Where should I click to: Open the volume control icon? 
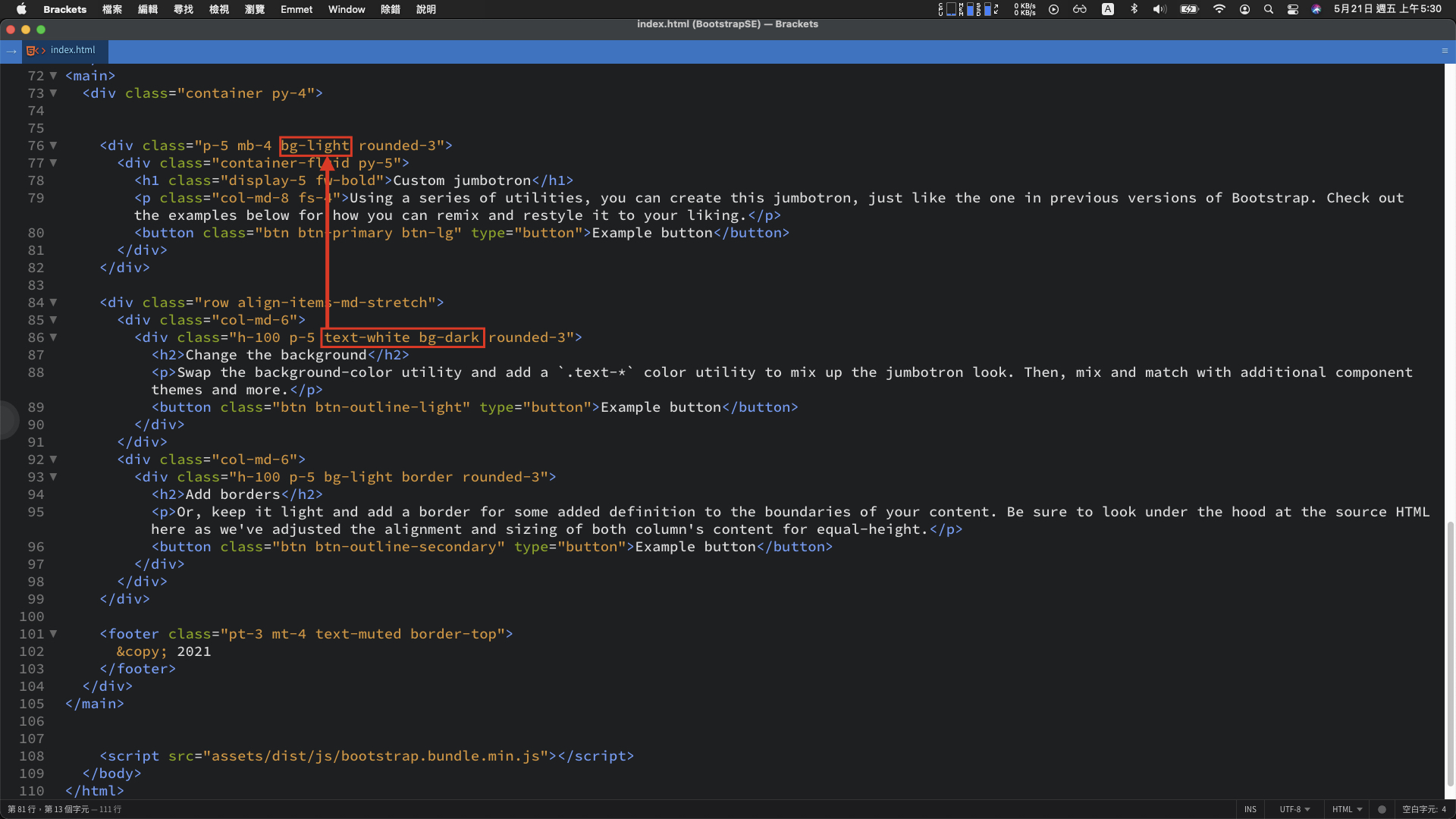pos(1159,9)
